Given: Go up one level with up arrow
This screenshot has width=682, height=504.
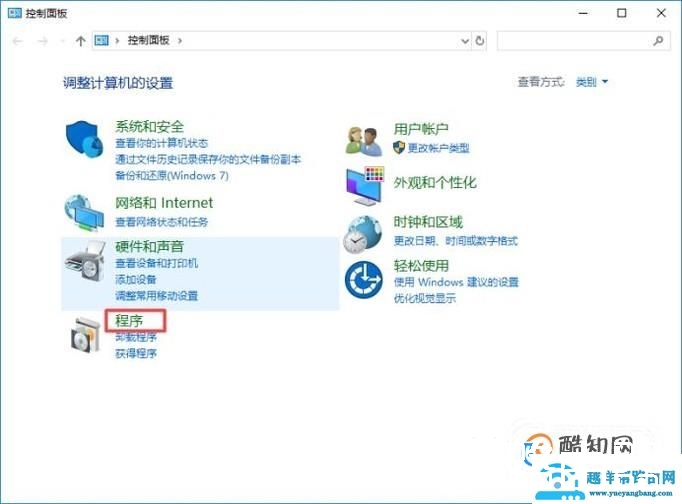Looking at the screenshot, I should [x=80, y=41].
